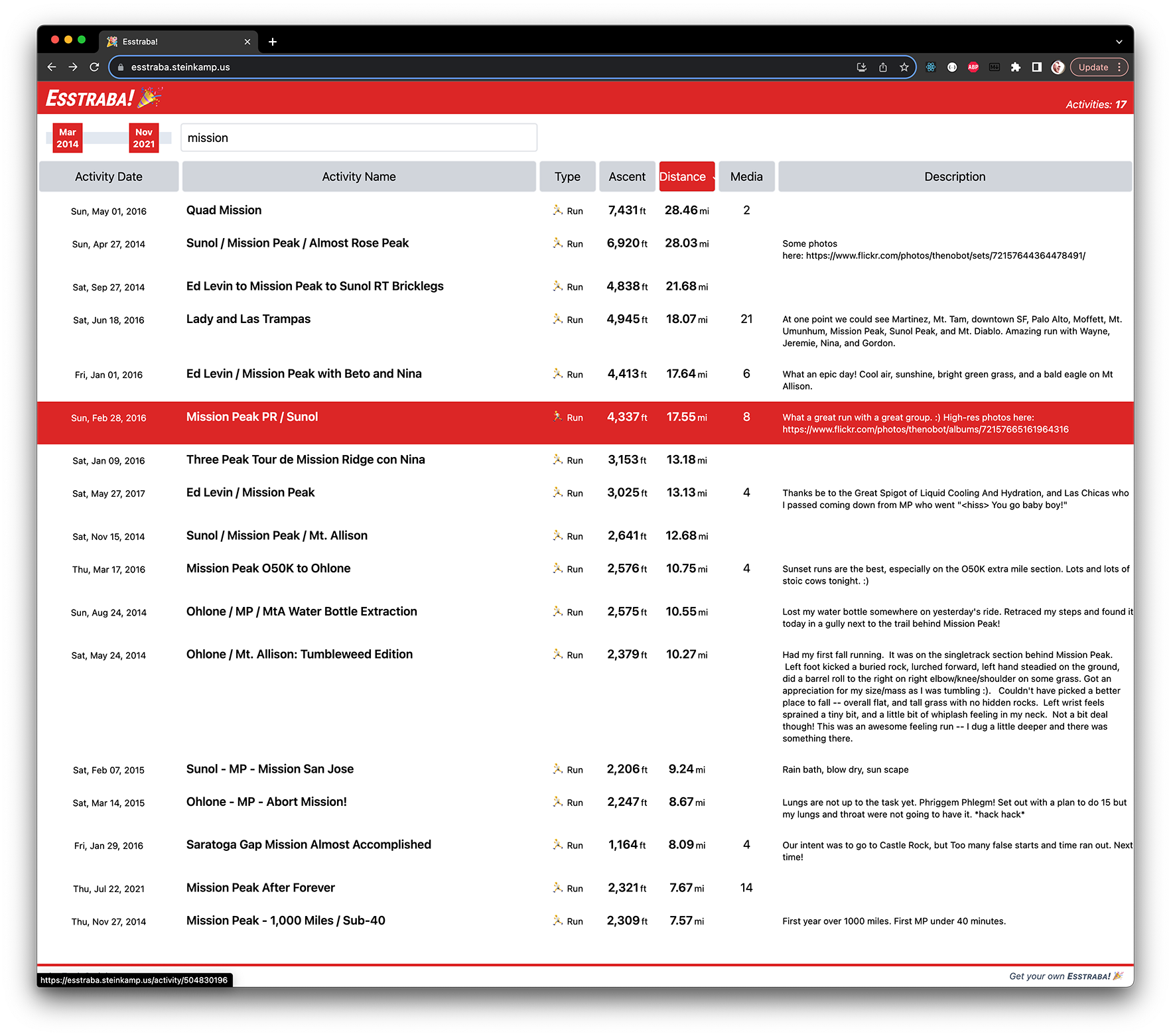
Task: Sort the table by Ascent column
Action: pos(626,176)
